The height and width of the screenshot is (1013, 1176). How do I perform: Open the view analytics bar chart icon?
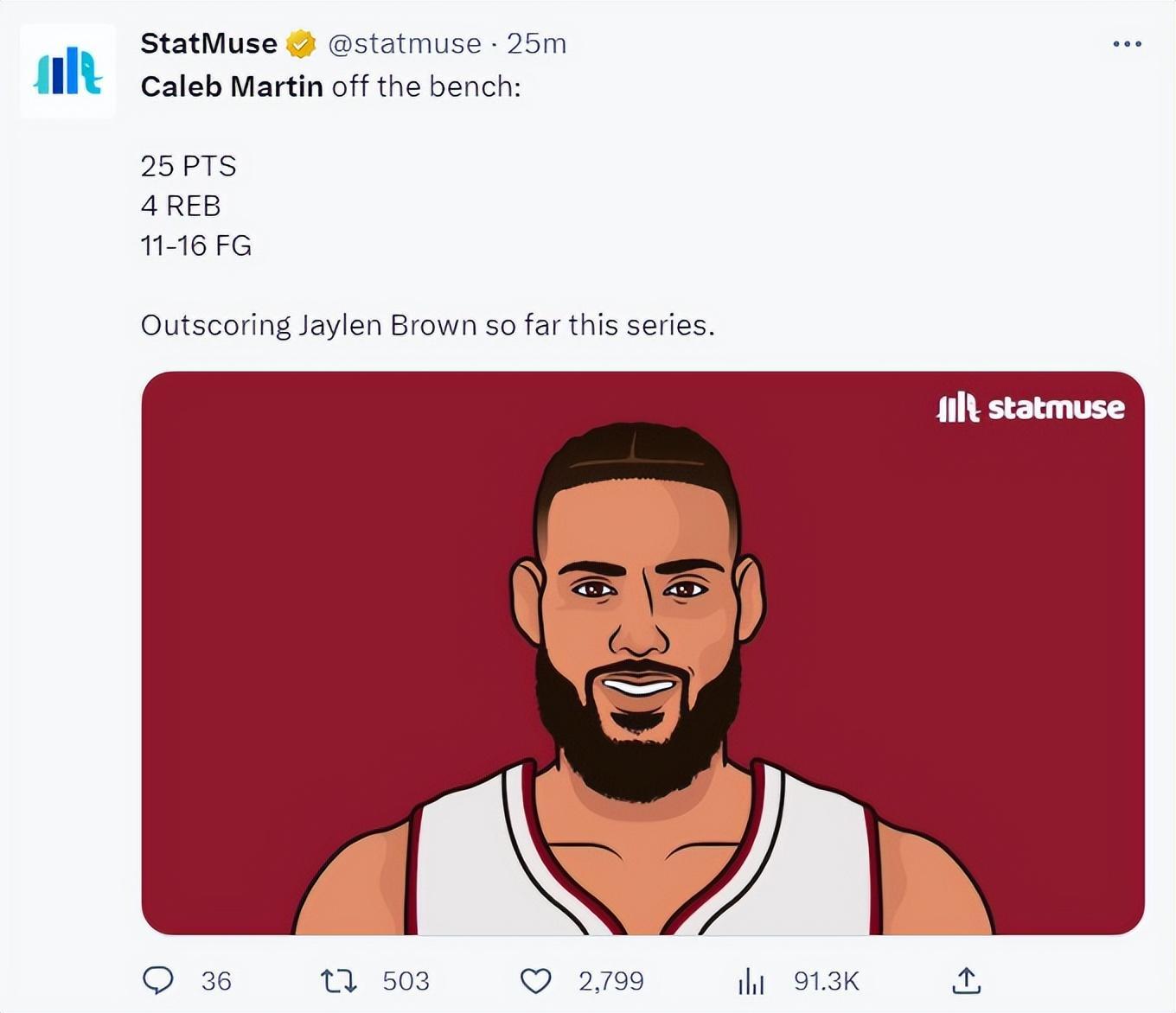click(751, 981)
